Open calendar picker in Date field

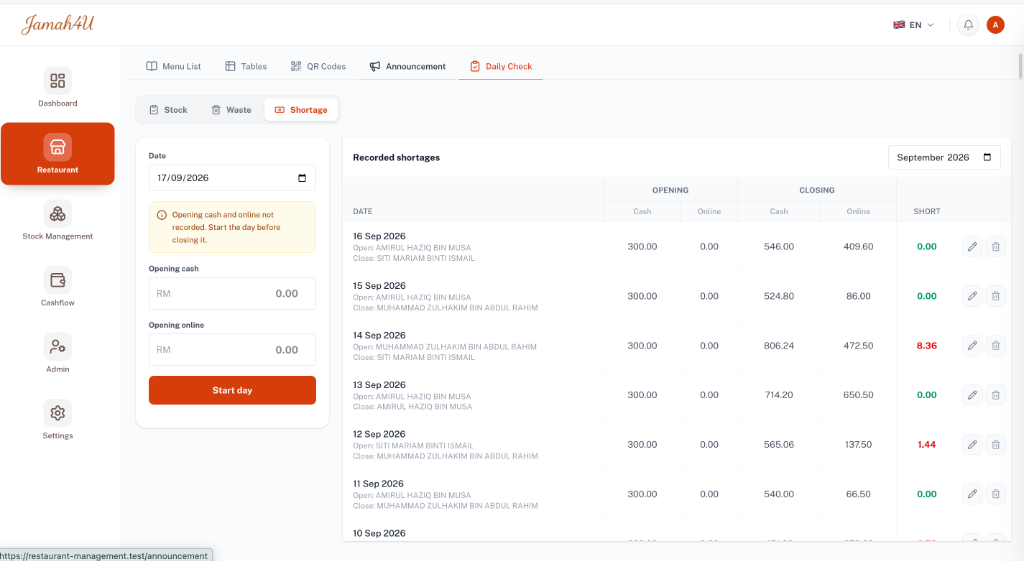302,178
